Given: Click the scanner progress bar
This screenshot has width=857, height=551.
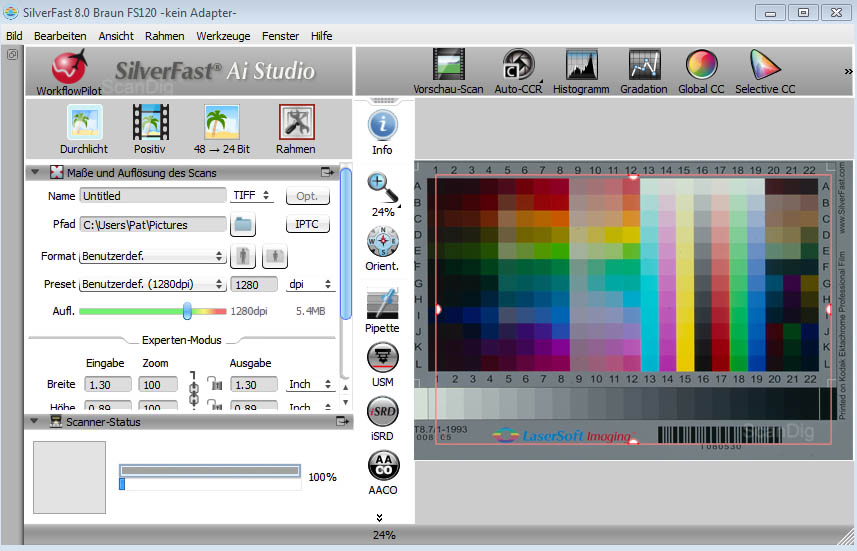Looking at the screenshot, I should tap(210, 471).
